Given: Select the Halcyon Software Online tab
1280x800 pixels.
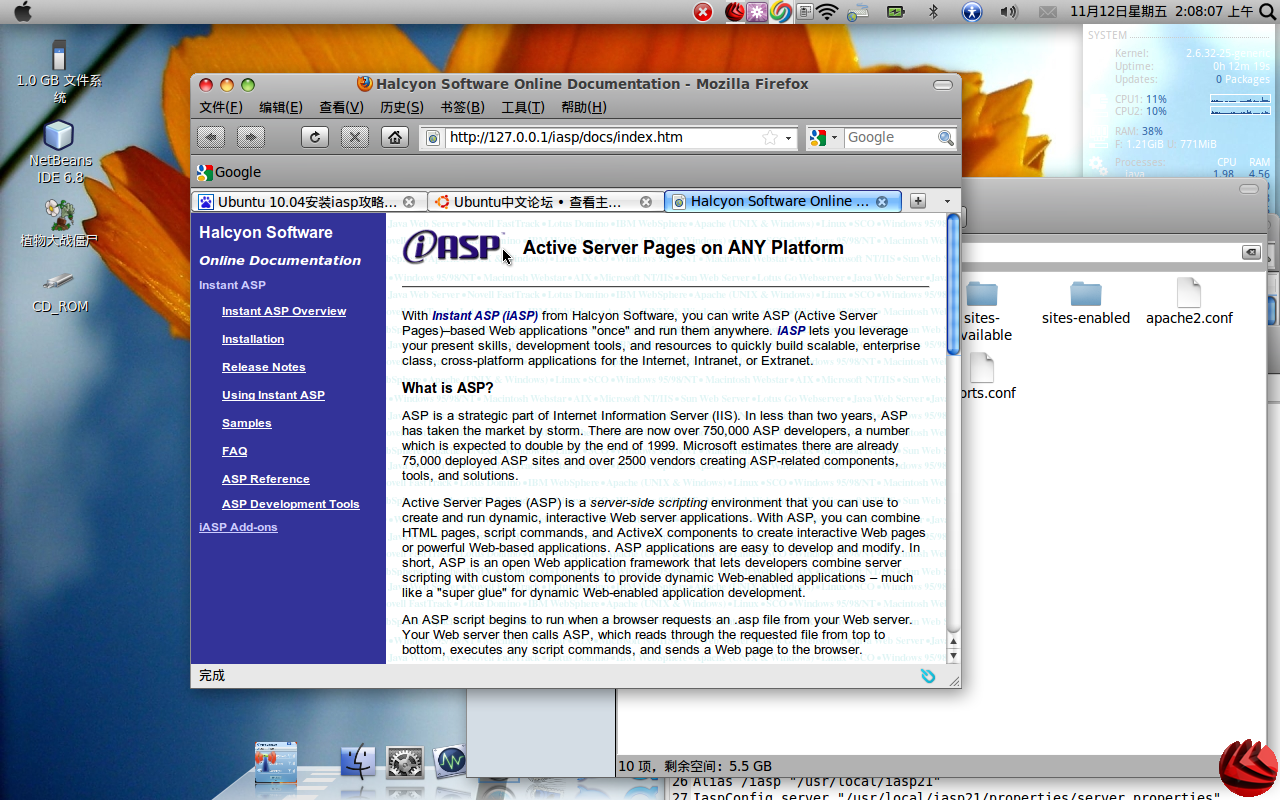Looking at the screenshot, I should pos(770,202).
